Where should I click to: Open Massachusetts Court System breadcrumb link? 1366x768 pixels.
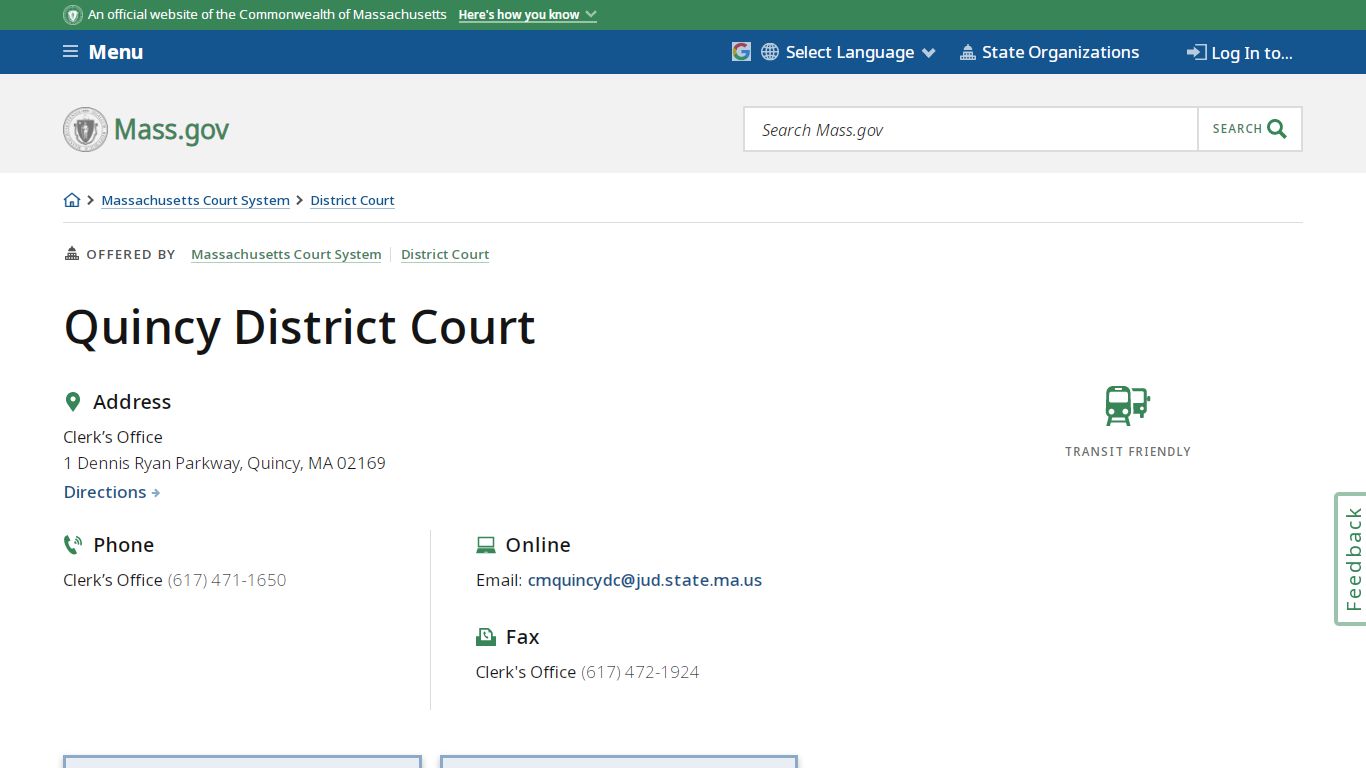point(196,200)
